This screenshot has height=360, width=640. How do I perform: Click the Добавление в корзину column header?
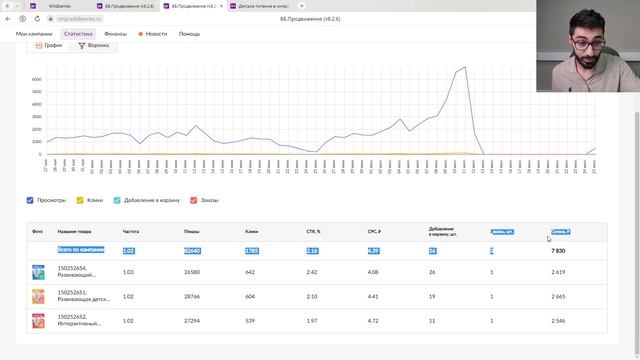pyautogui.click(x=442, y=231)
